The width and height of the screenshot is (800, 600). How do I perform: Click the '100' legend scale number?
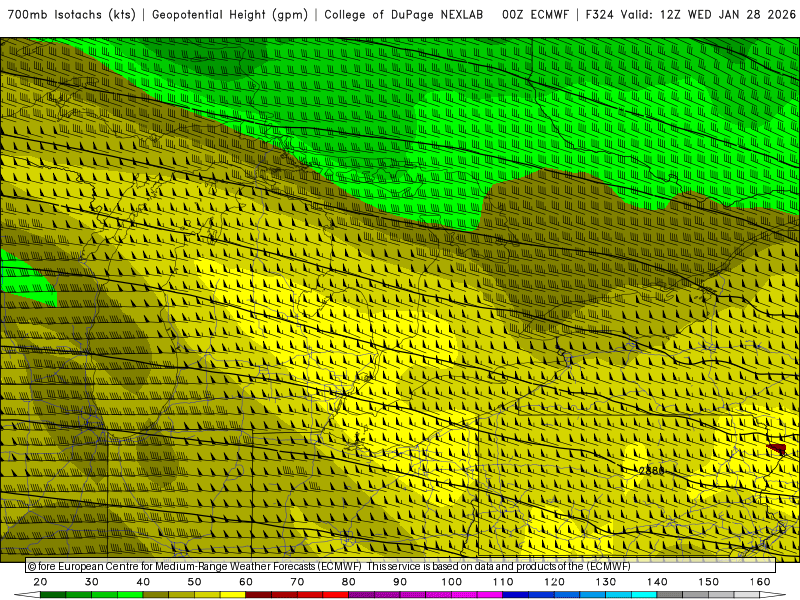(452, 582)
